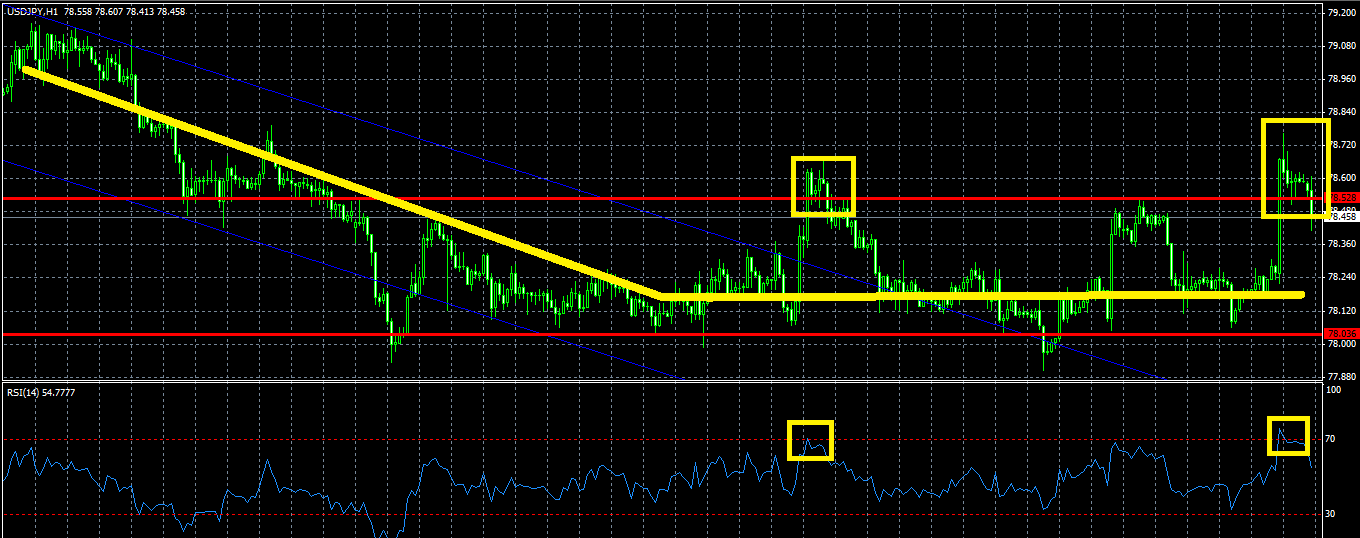
Task: Click the red 78.036 price label
Action: 1341,333
